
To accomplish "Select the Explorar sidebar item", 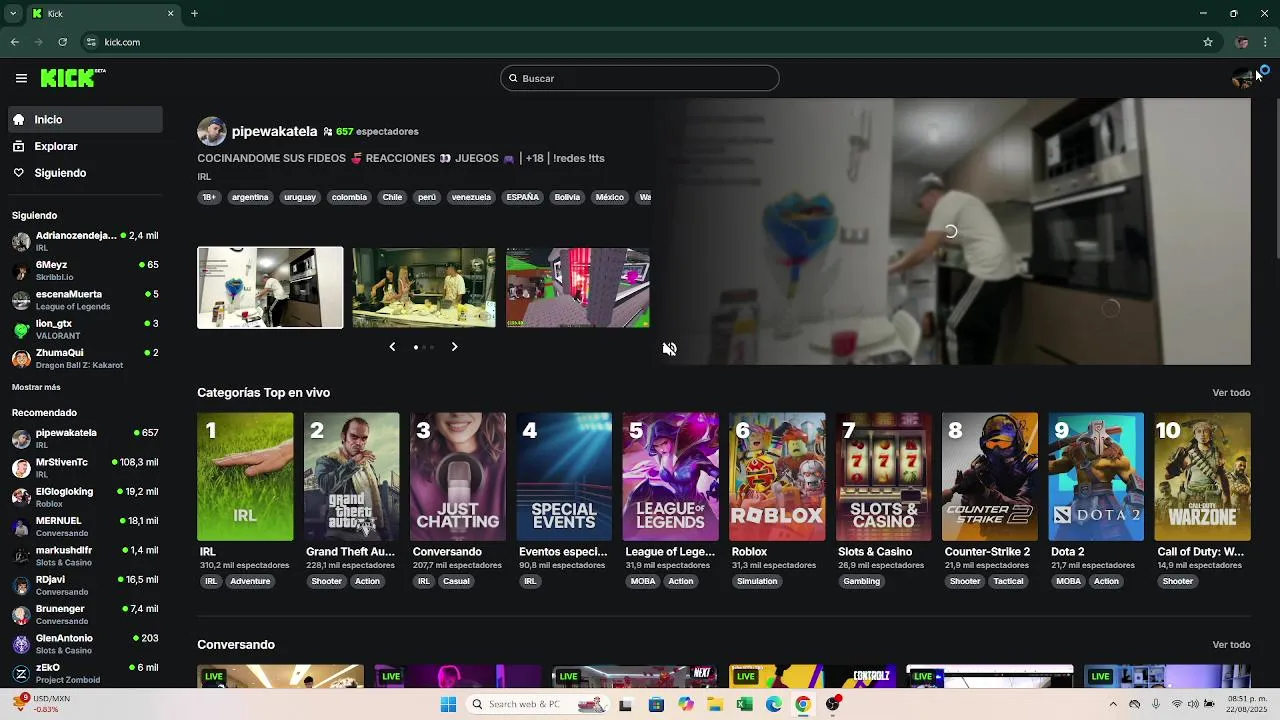I will point(85,146).
